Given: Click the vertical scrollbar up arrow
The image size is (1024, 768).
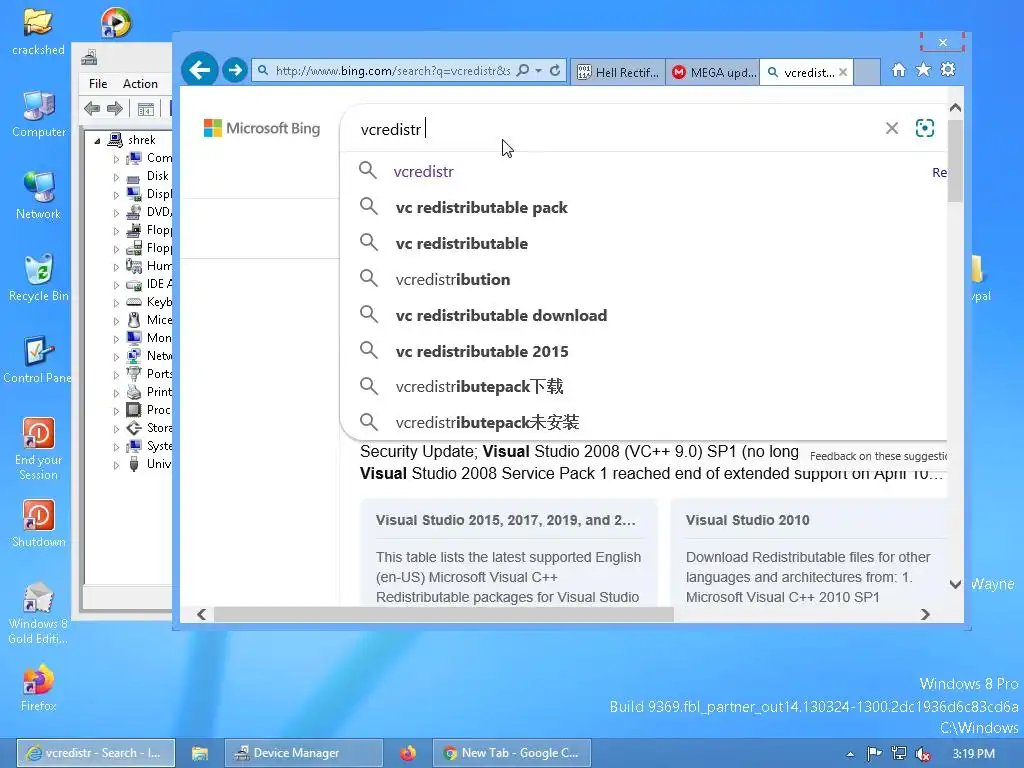Looking at the screenshot, I should pyautogui.click(x=955, y=108).
